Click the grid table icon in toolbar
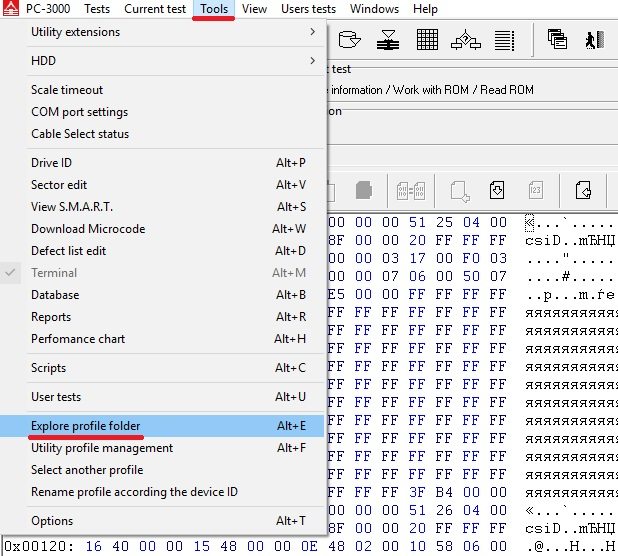The width and height of the screenshot is (618, 556). point(427,41)
